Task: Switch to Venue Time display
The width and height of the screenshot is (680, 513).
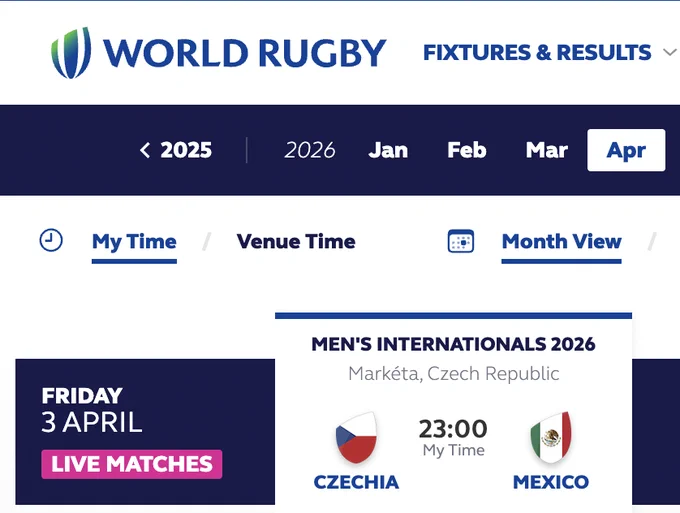Action: point(296,241)
